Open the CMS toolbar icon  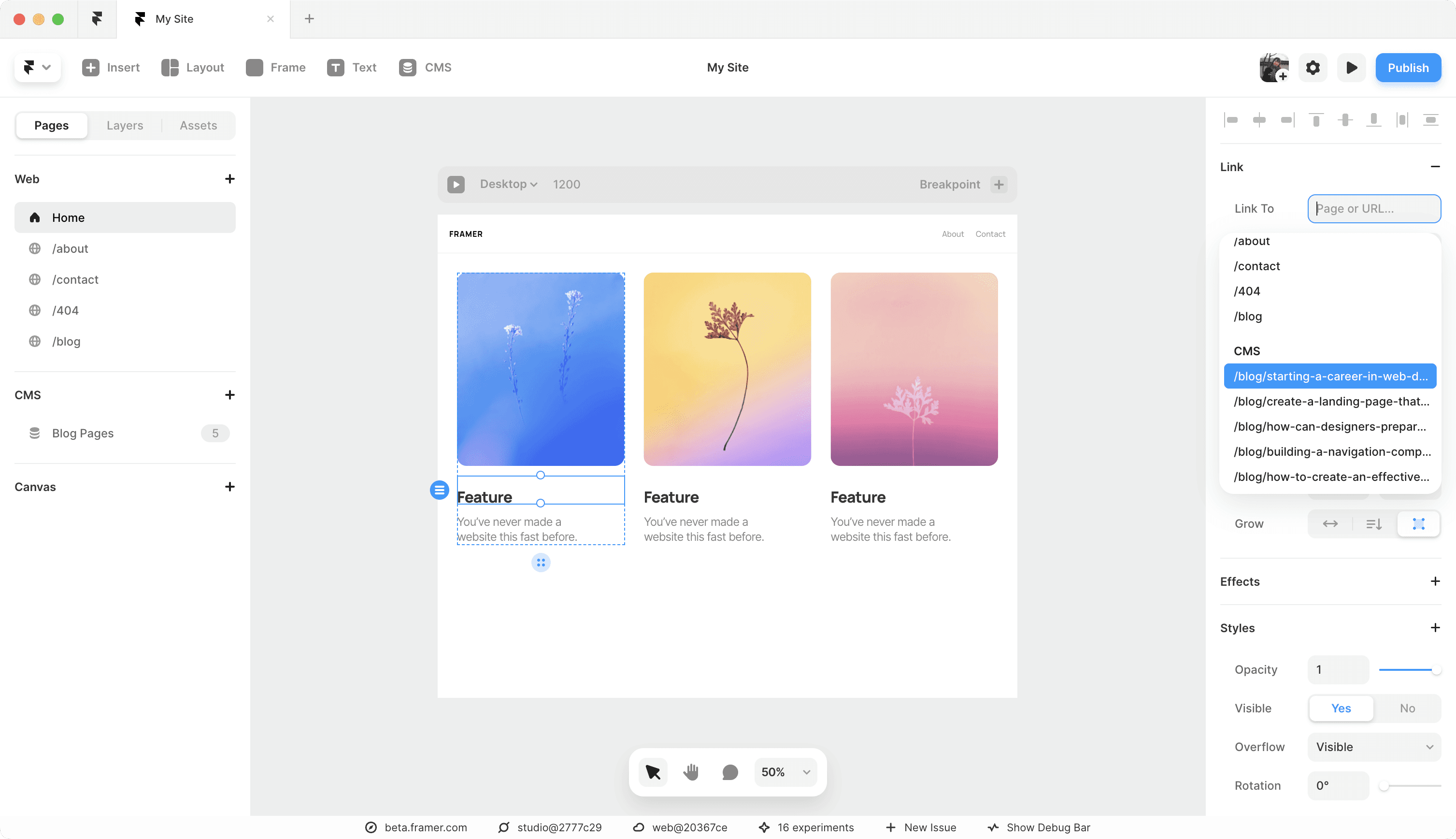(x=407, y=68)
